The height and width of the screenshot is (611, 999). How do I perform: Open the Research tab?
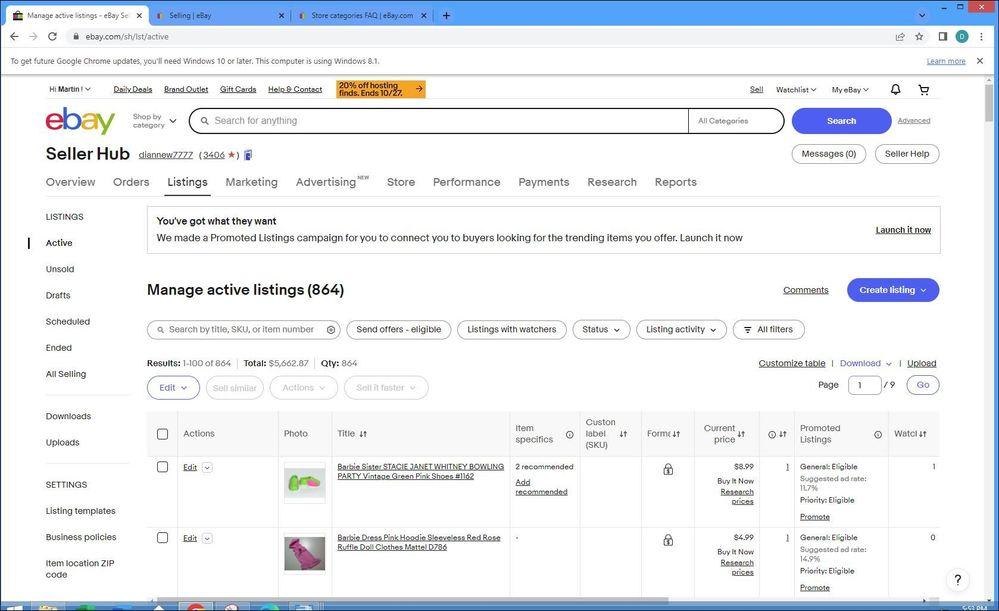point(612,182)
